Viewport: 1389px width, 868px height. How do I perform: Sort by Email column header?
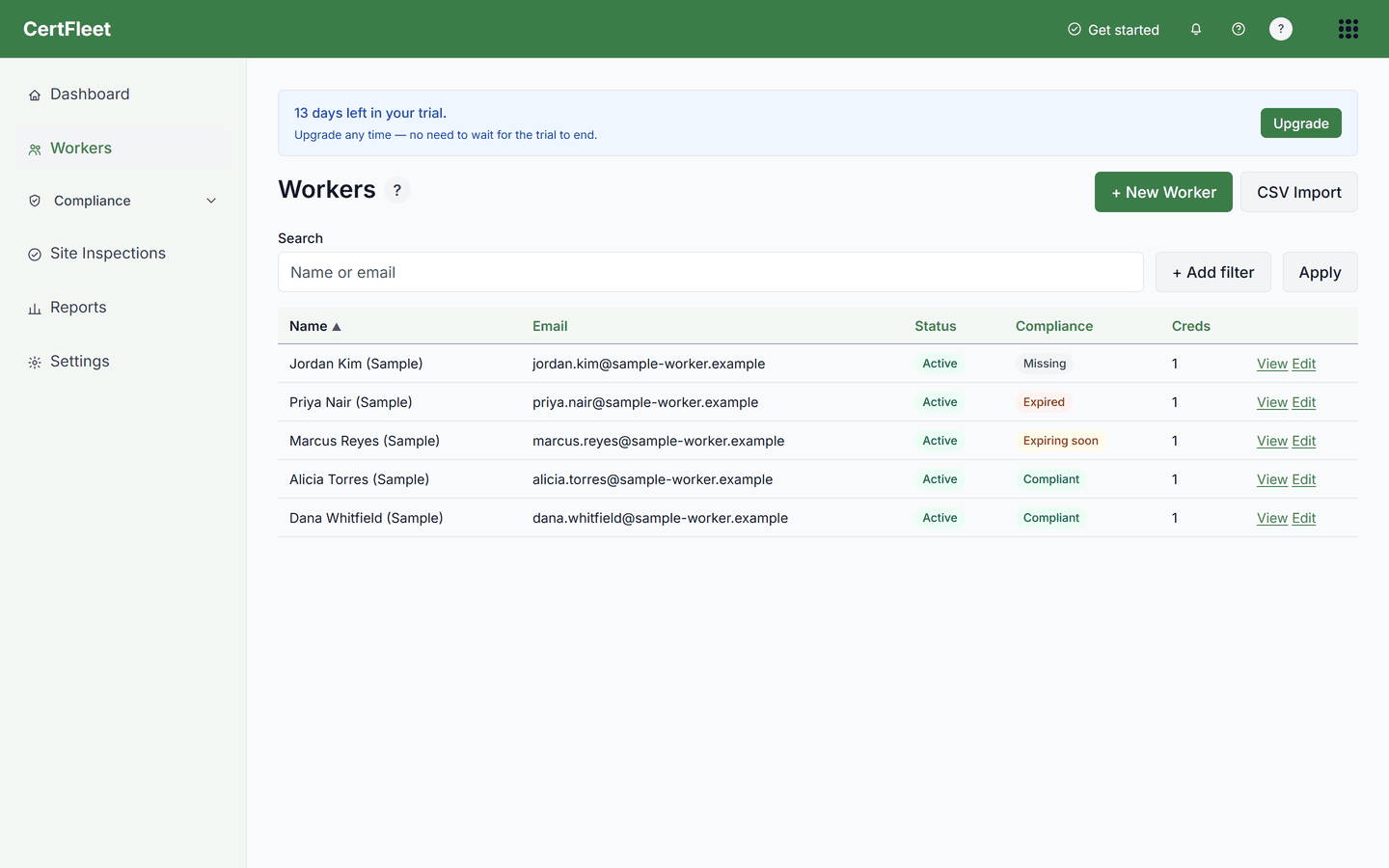click(x=550, y=326)
